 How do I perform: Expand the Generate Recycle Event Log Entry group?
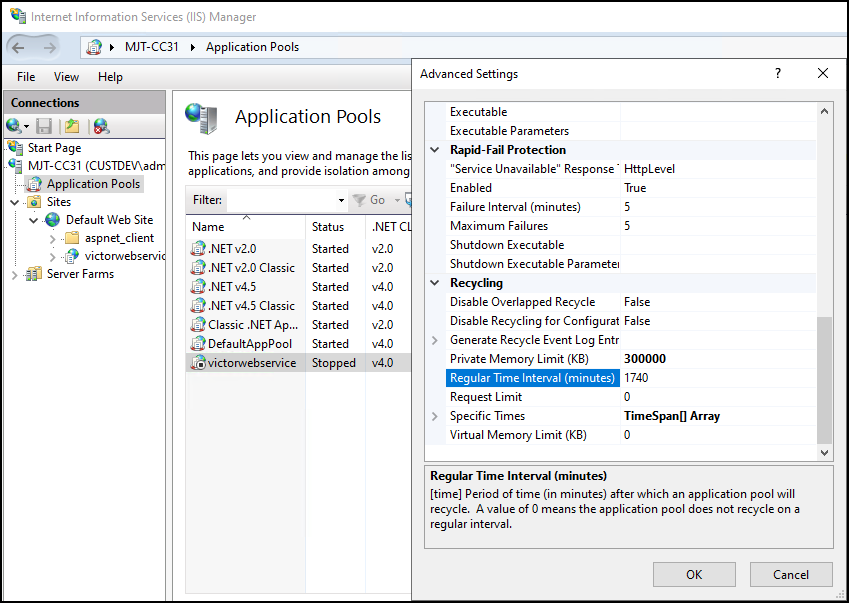click(433, 339)
